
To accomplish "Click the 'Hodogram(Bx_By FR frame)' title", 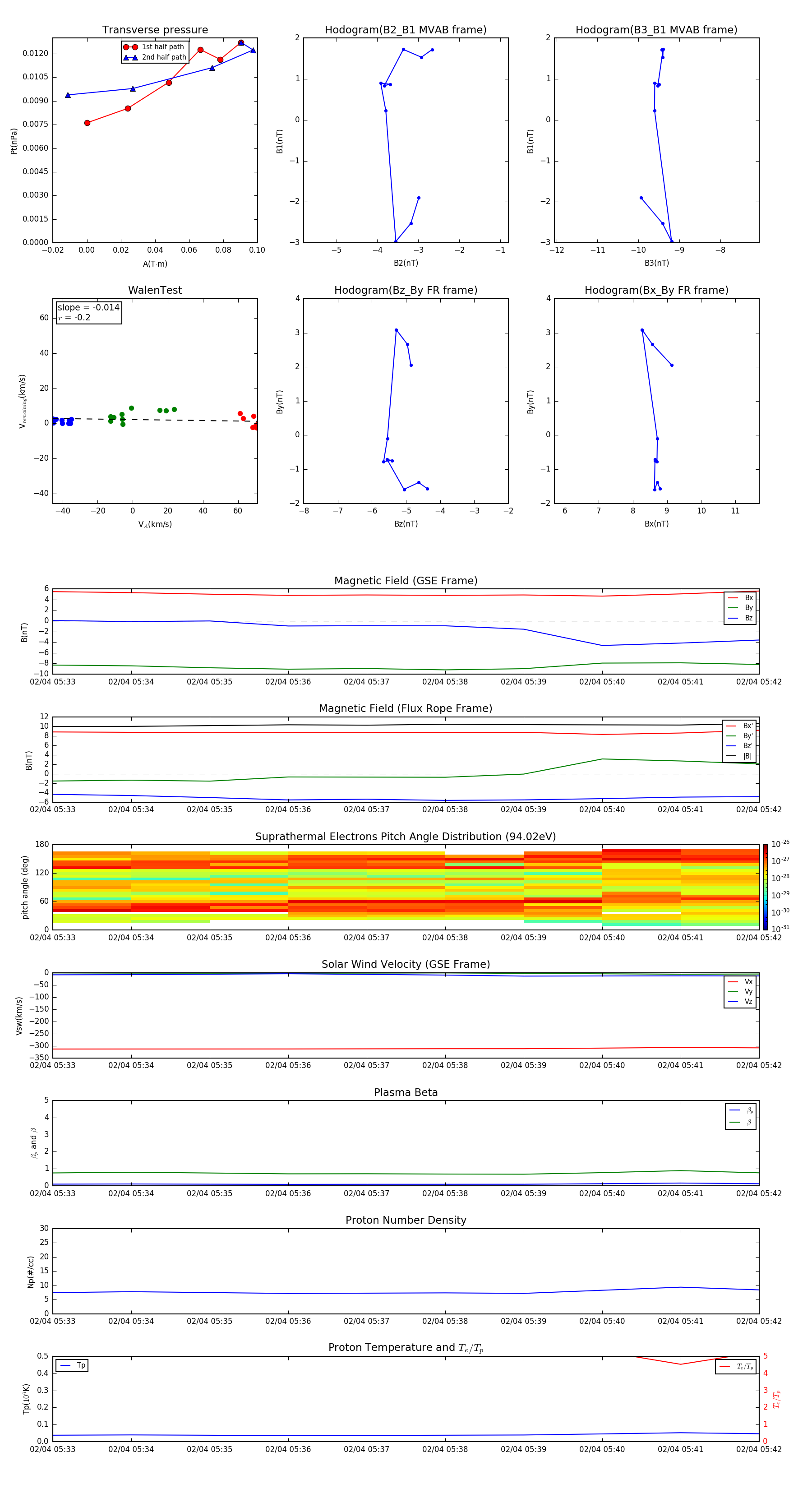I will [x=656, y=290].
